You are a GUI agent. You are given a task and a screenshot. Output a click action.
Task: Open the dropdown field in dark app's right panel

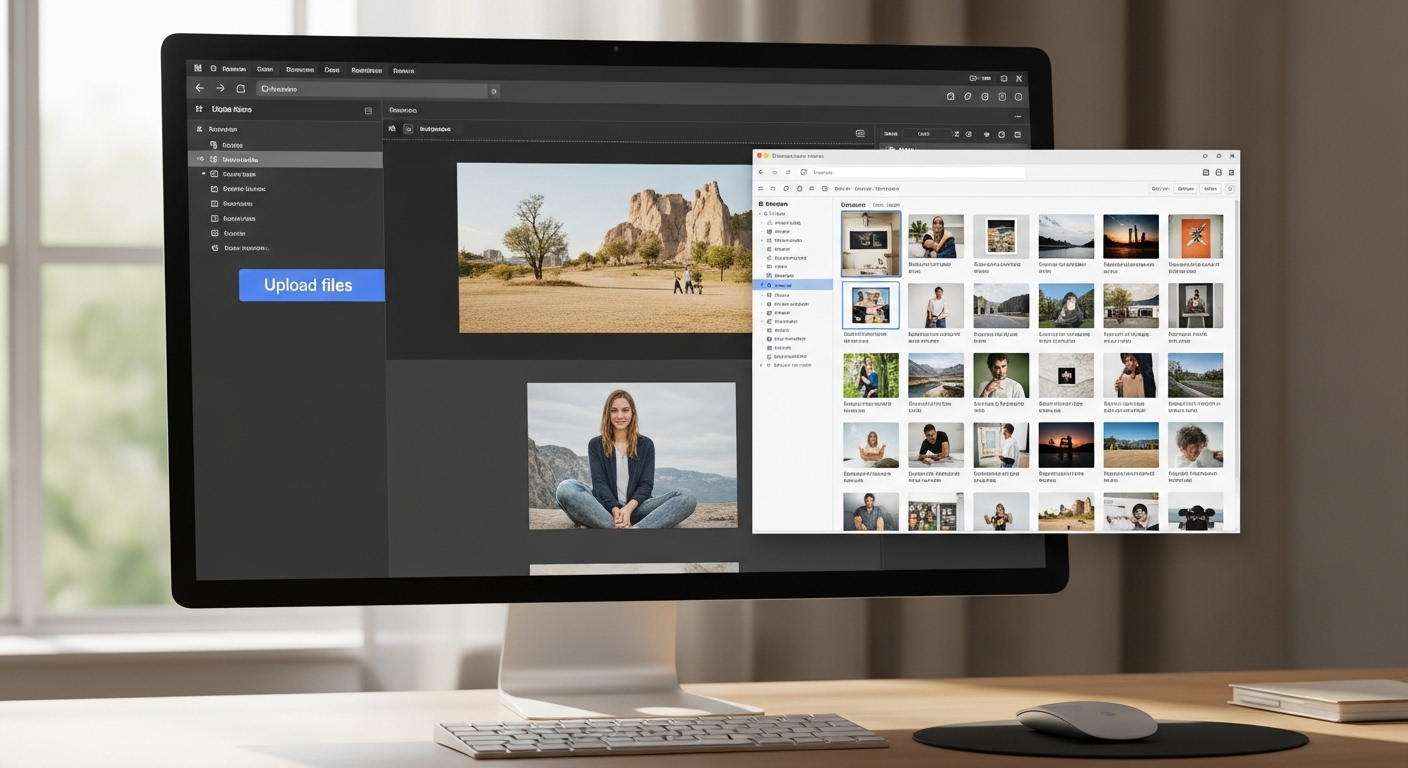pos(927,134)
